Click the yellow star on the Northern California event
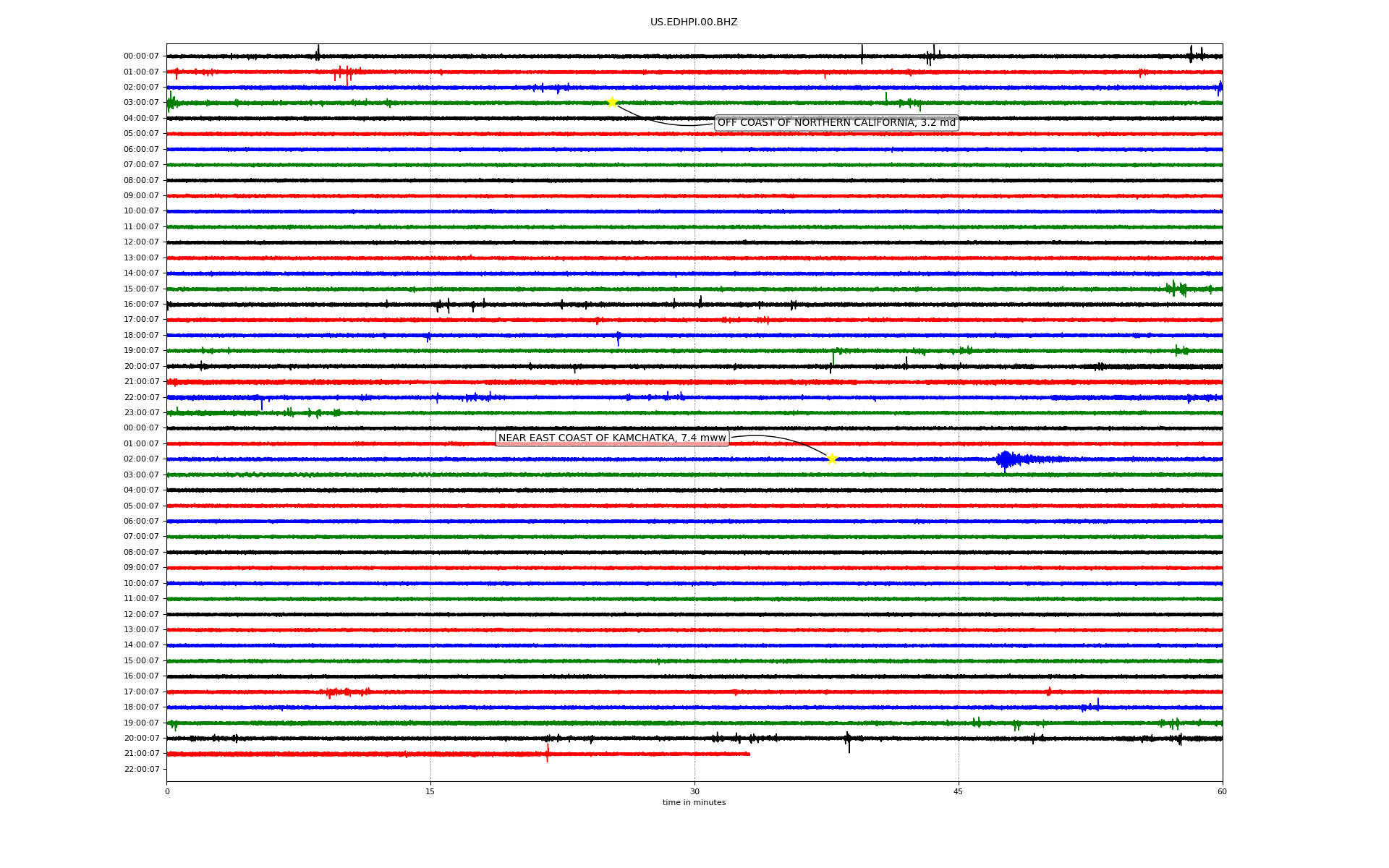Image resolution: width=1389 pixels, height=868 pixels. 612,102
